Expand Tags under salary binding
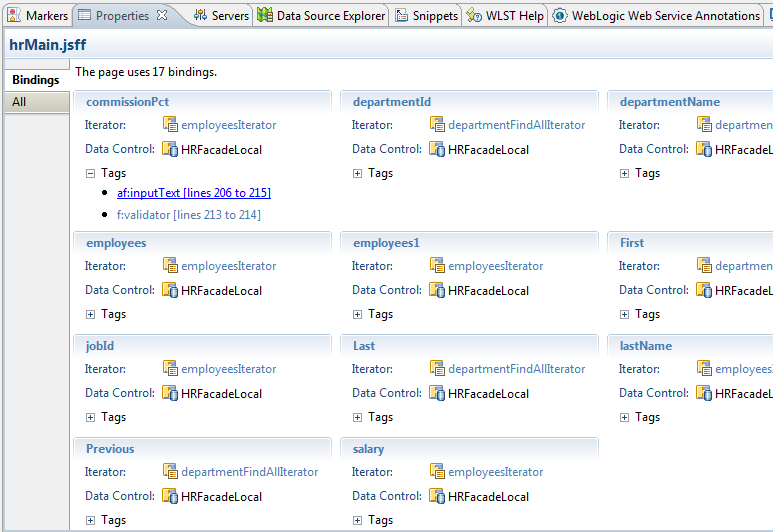 click(357, 521)
